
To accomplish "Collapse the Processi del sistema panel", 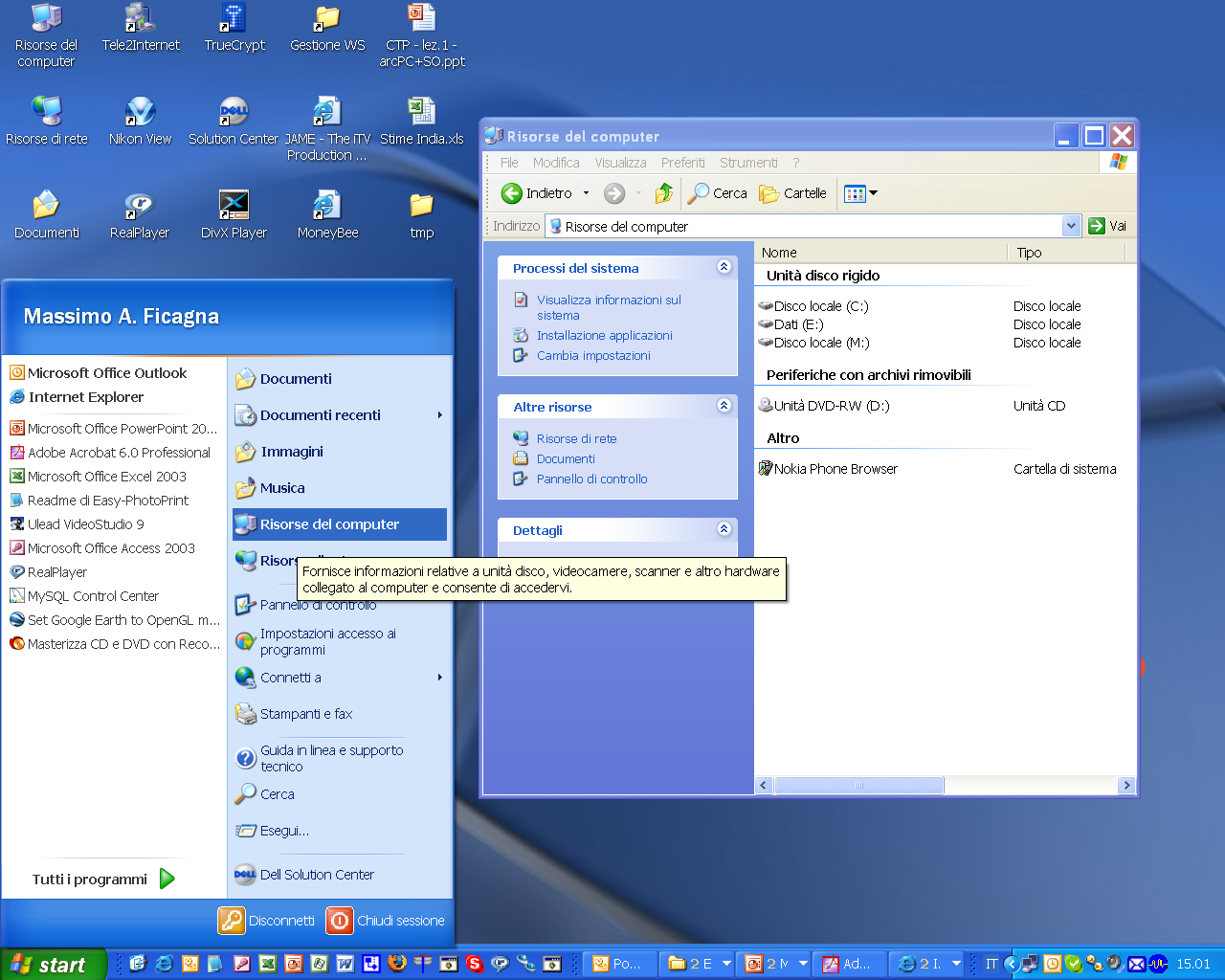I will 724,267.
